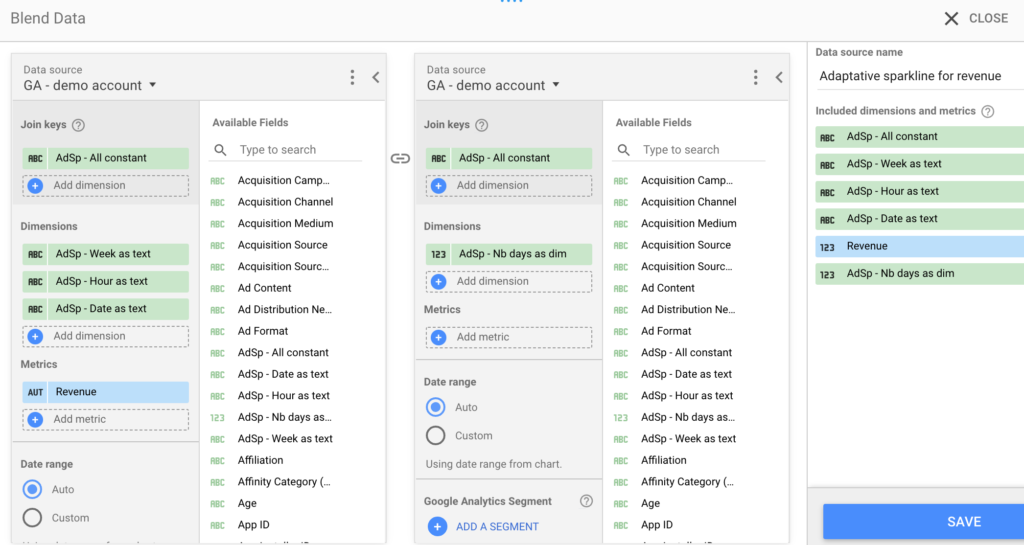
Task: Click ABC icon beside Acquisition Camp in first fields
Action: click(217, 181)
